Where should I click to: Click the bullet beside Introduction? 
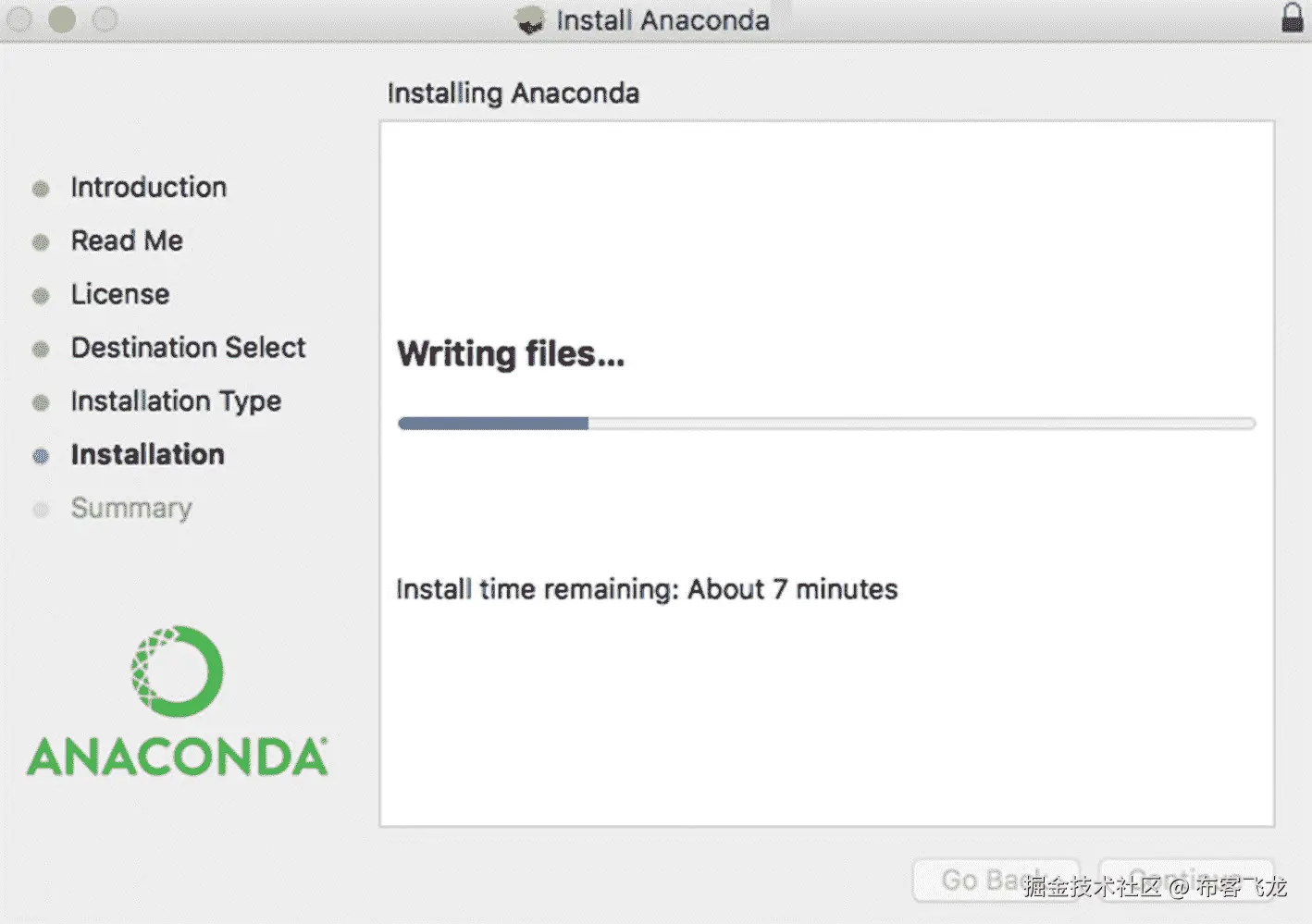[41, 189]
